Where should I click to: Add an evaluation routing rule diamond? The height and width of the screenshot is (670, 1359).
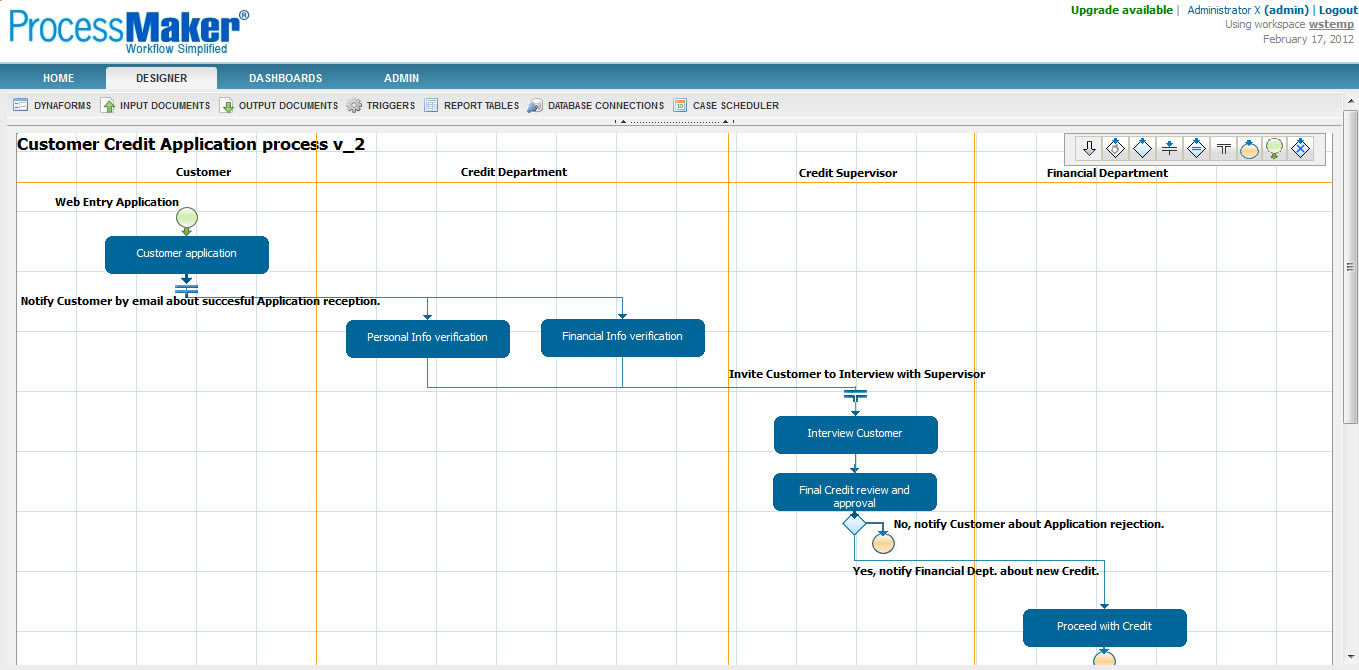[x=1115, y=148]
